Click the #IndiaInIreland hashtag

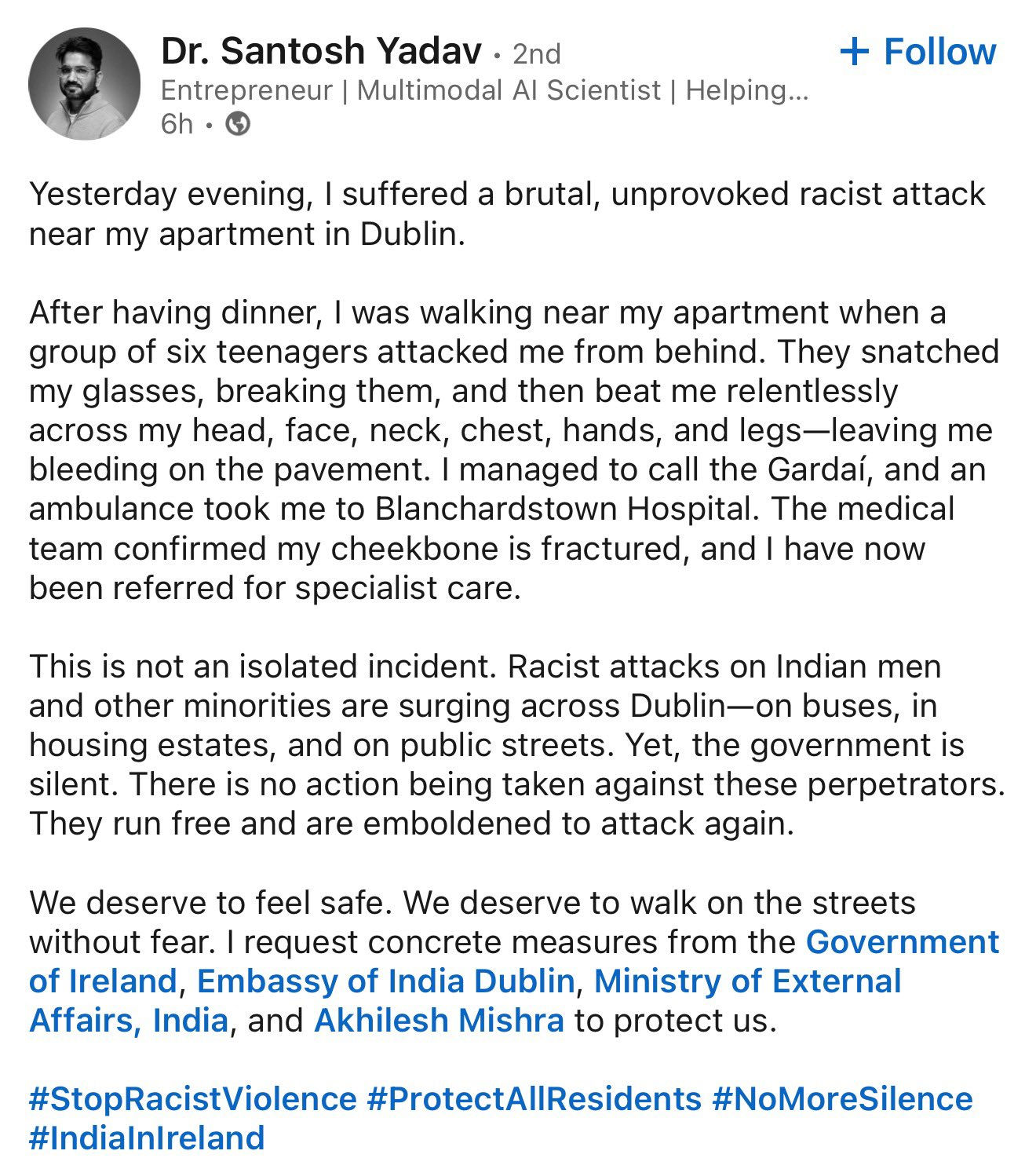click(147, 1138)
